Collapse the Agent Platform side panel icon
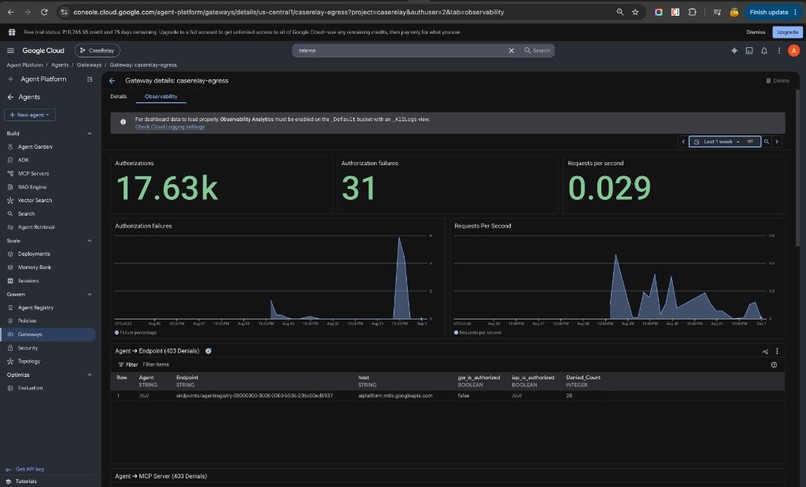This screenshot has height=487, width=806. pyautogui.click(x=89, y=79)
